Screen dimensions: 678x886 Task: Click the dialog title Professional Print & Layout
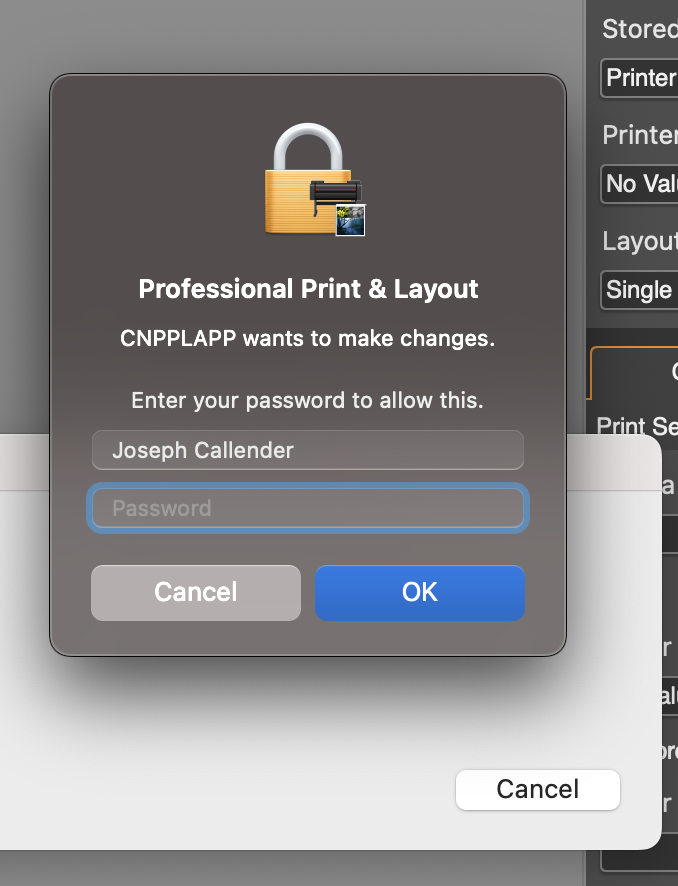coord(306,289)
